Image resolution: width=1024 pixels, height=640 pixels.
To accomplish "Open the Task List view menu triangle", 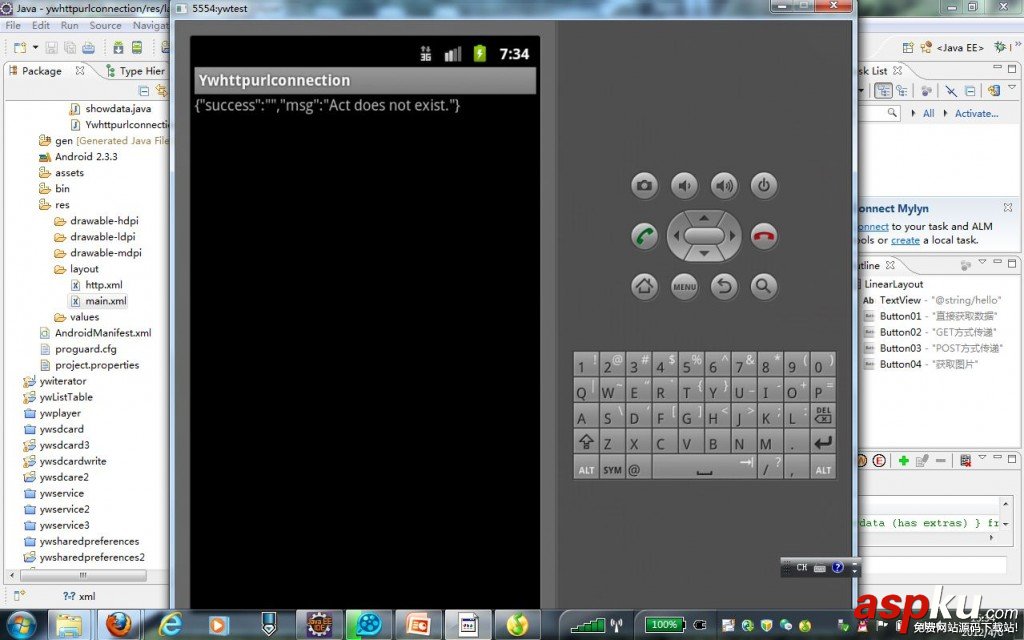I will [1012, 86].
